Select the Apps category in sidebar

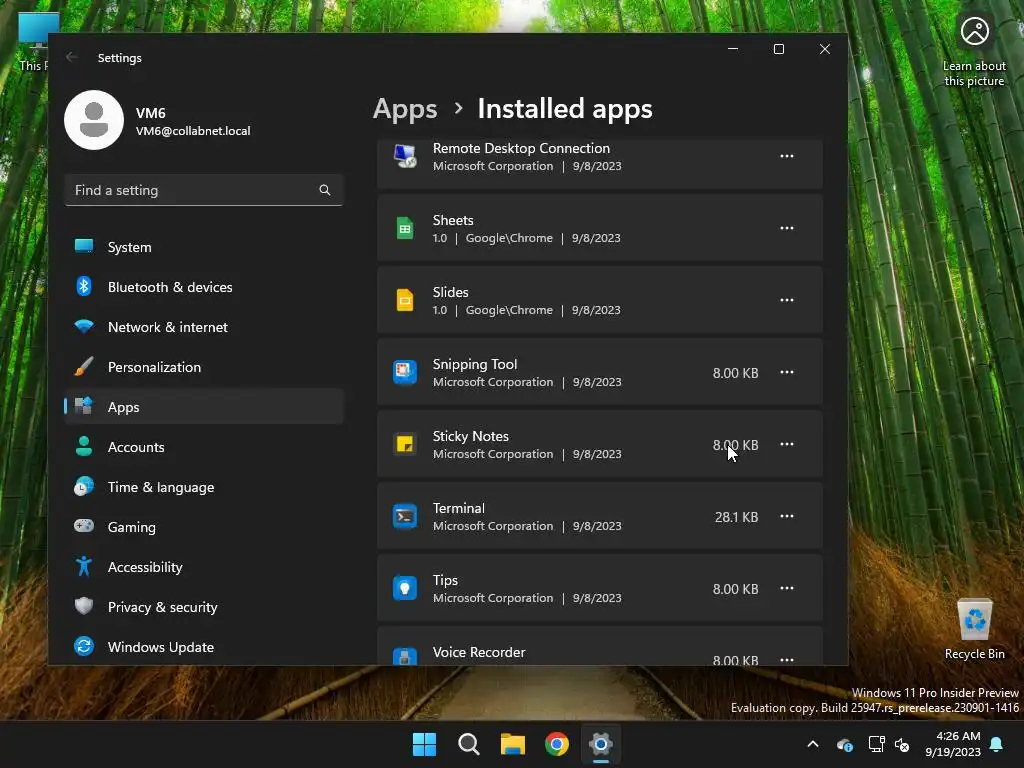[204, 407]
